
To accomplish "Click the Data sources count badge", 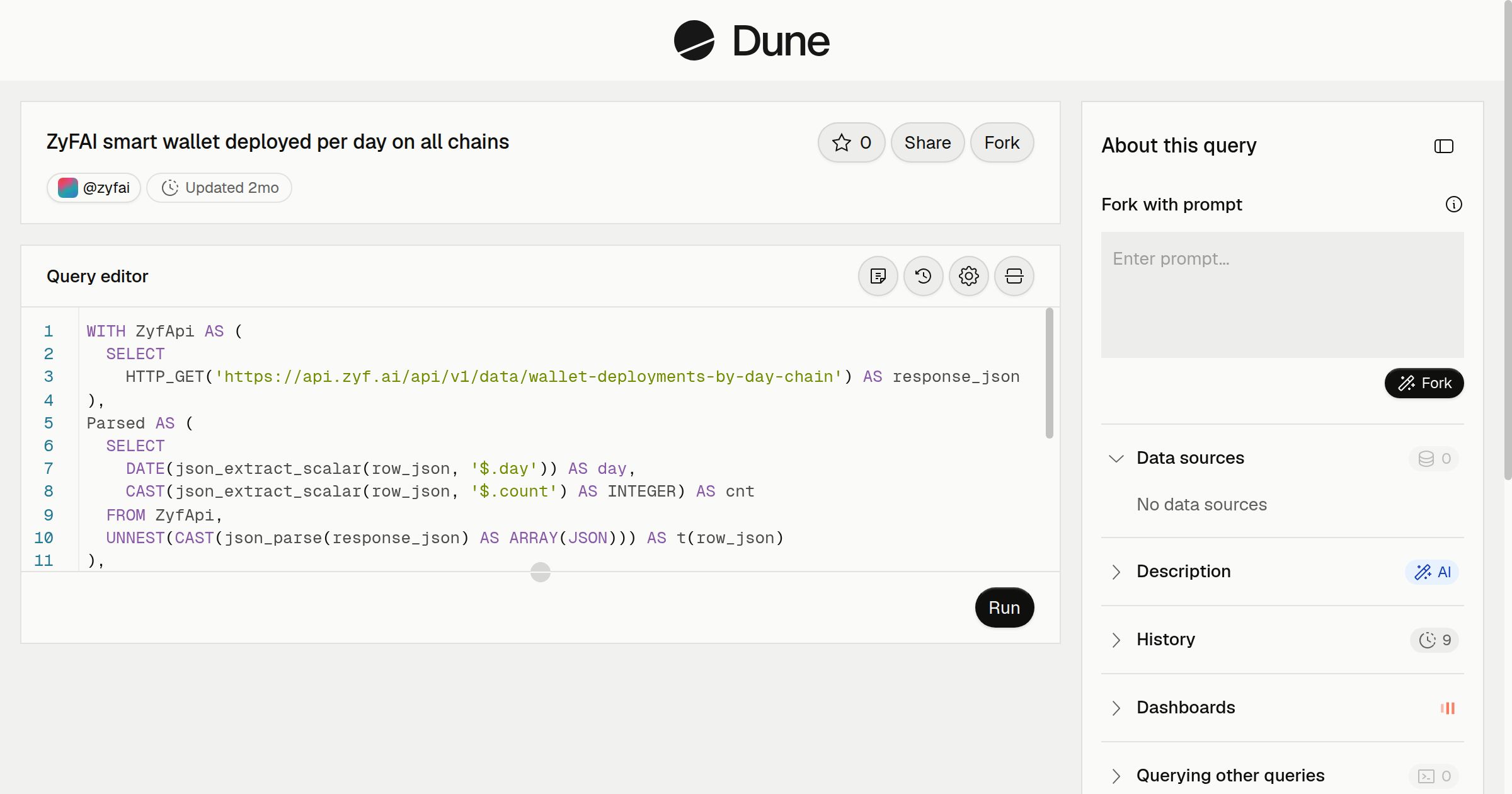I will click(x=1434, y=458).
